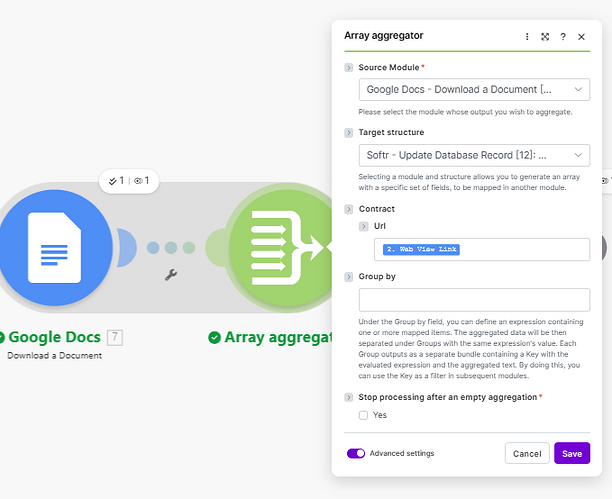Open the operations badge above the module
This screenshot has height=499, width=612.
(x=129, y=181)
